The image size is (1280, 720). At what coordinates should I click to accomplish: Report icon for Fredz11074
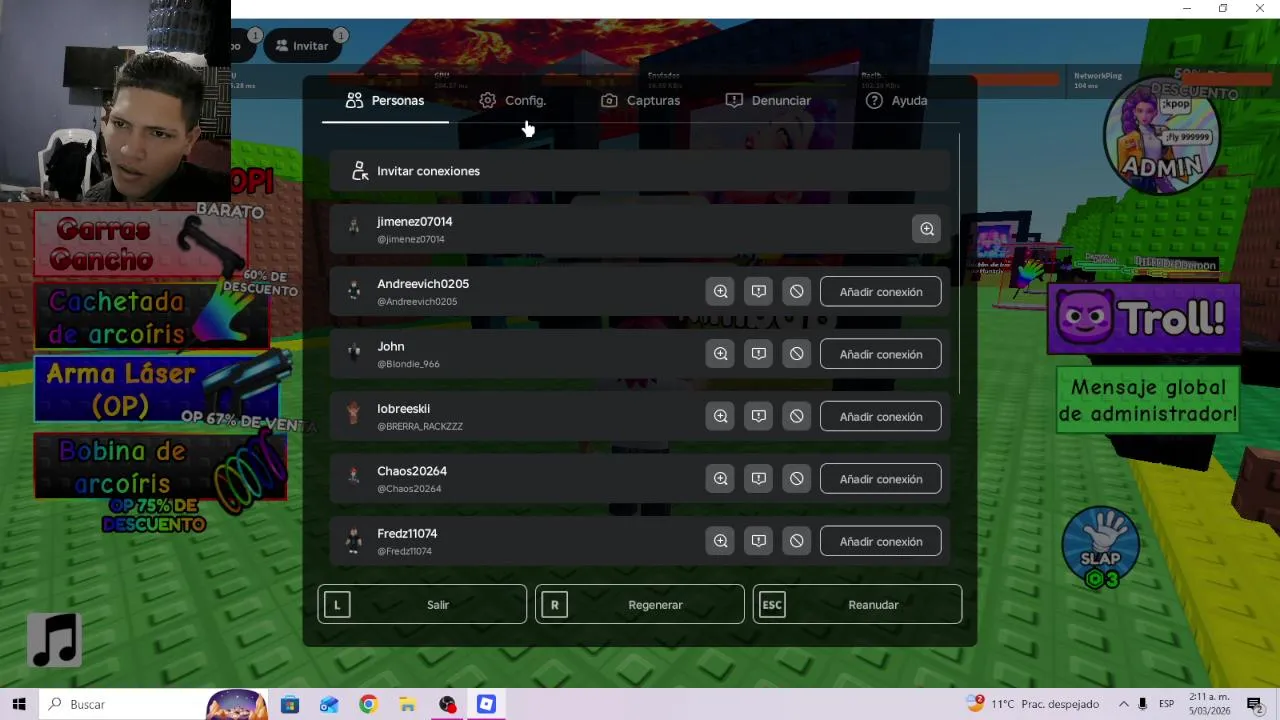(x=758, y=541)
